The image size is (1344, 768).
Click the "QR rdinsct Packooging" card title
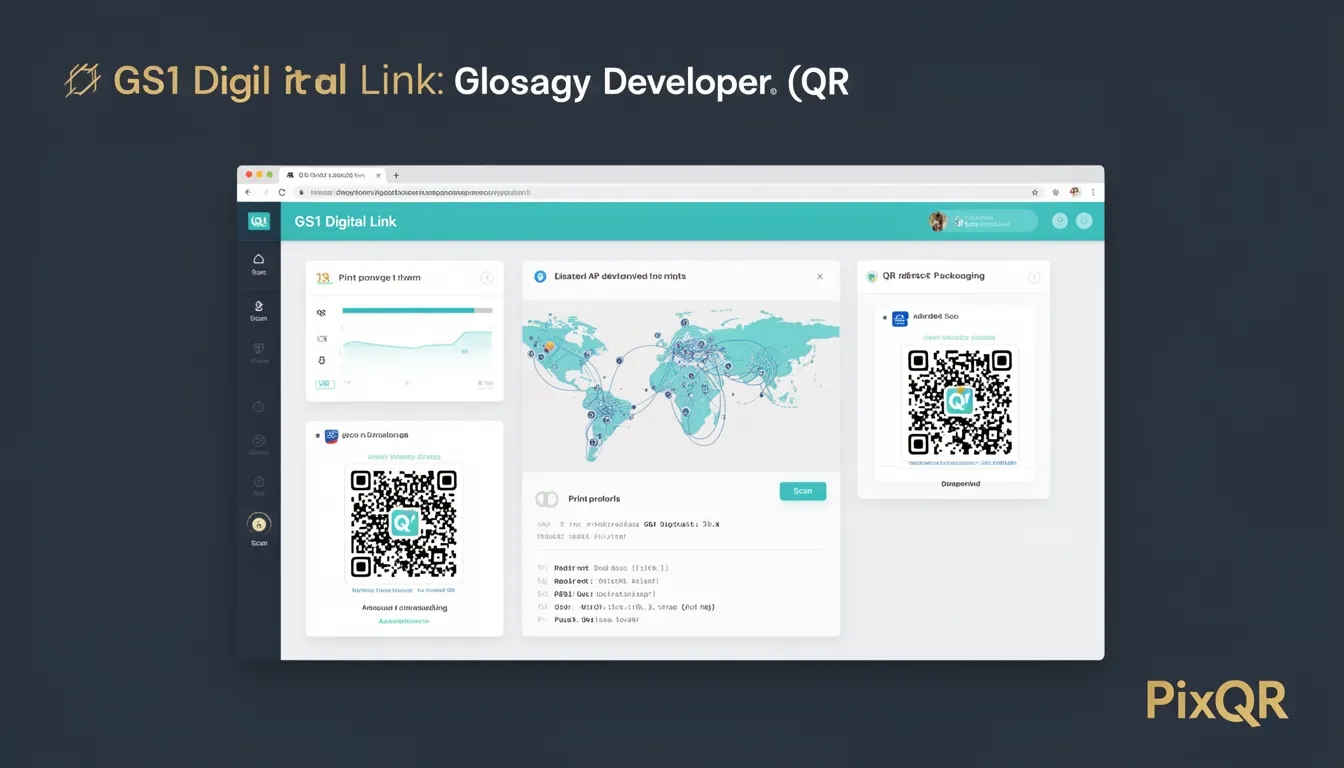click(x=934, y=276)
